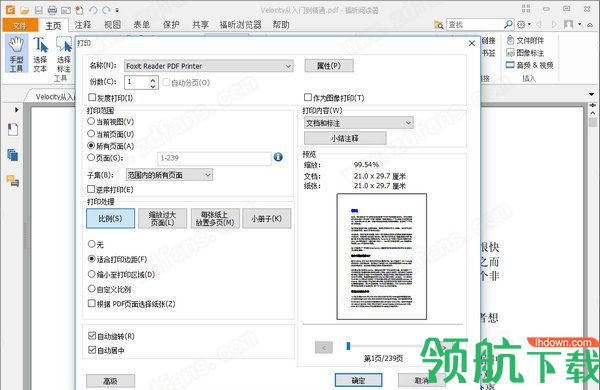
Task: Select the Select Text tool (选择文本)
Action: point(40,54)
